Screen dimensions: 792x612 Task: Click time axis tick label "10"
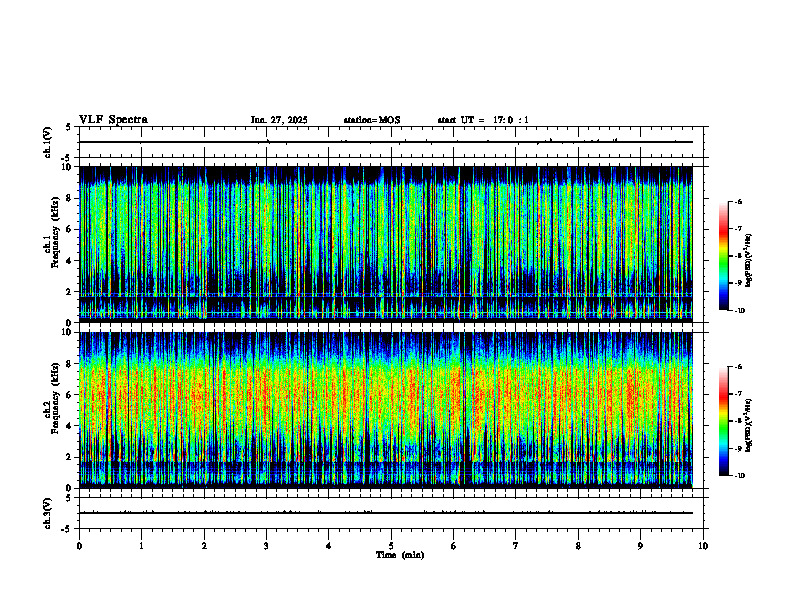pyautogui.click(x=703, y=546)
